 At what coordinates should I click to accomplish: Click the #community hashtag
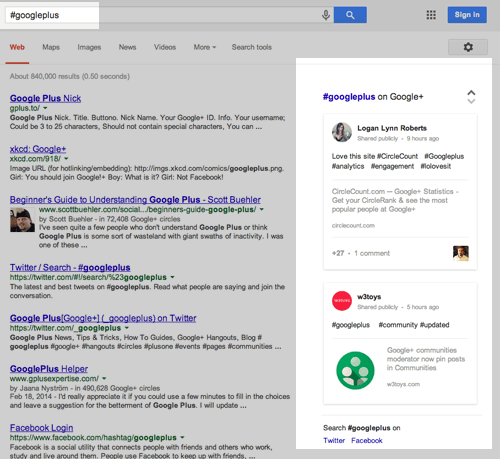pyautogui.click(x=398, y=325)
